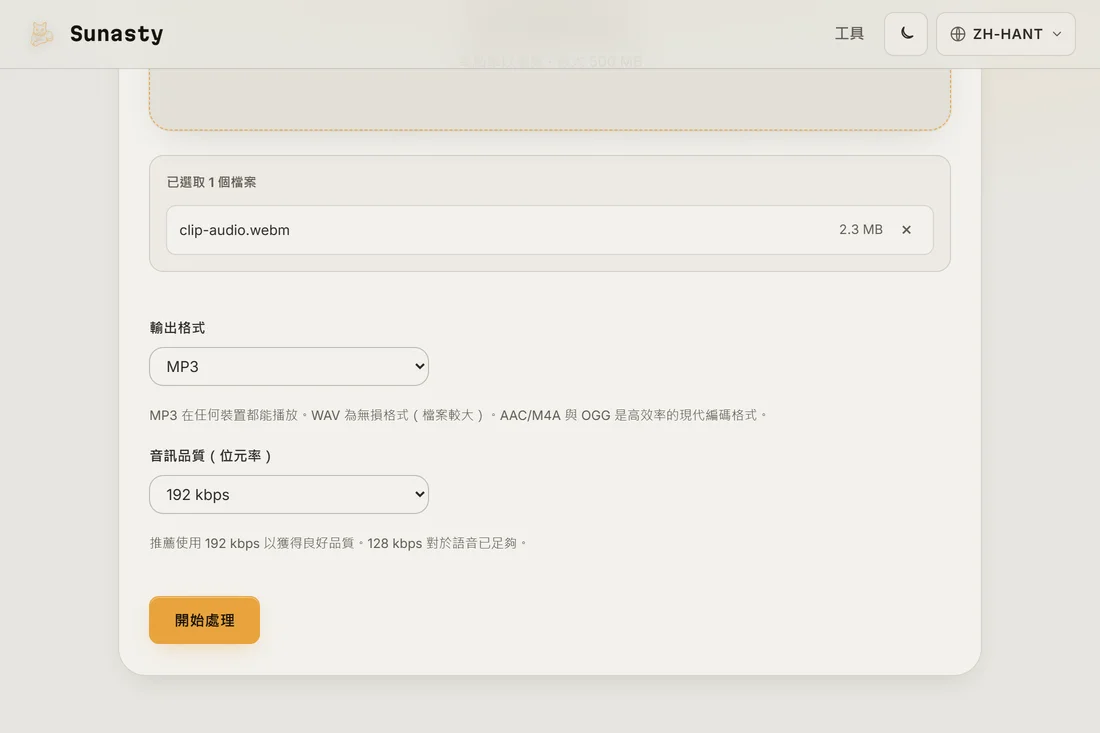
Task: Click the 192 kbps recommendation hint text
Action: (x=338, y=543)
